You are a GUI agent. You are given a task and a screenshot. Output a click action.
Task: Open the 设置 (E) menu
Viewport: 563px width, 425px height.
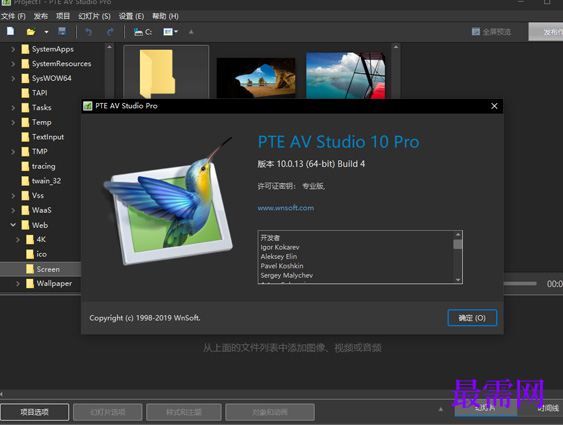131,16
